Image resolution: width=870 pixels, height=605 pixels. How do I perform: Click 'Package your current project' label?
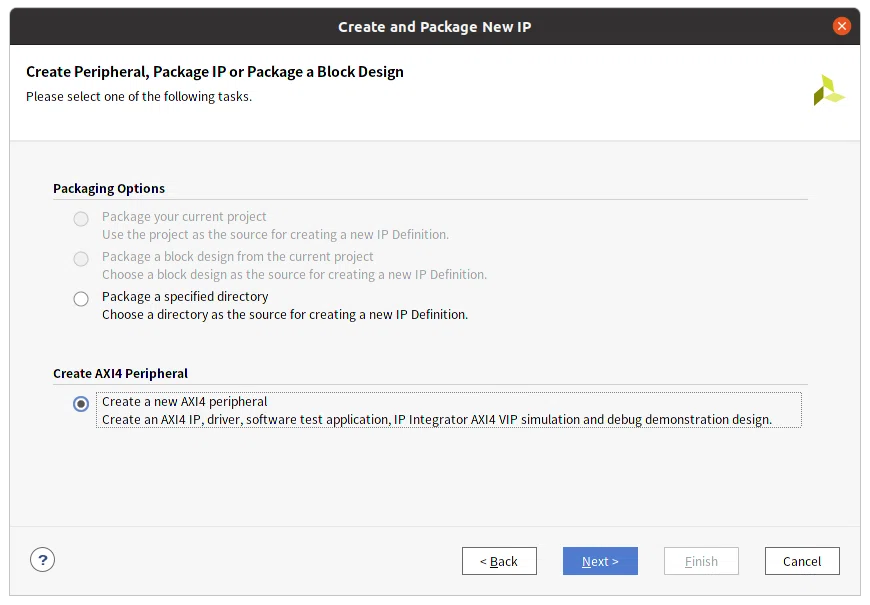184,216
